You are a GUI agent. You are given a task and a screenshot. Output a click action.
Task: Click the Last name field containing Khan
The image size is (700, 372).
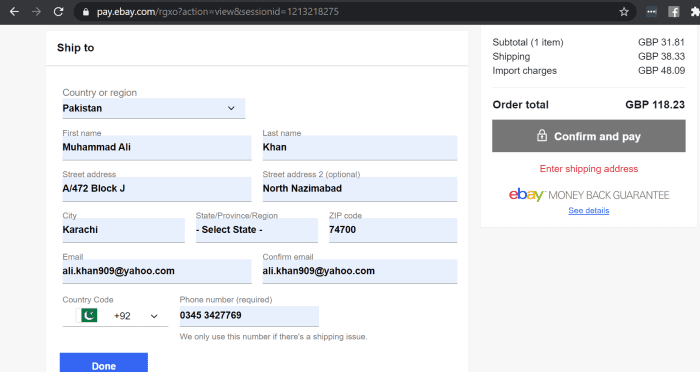pos(360,147)
